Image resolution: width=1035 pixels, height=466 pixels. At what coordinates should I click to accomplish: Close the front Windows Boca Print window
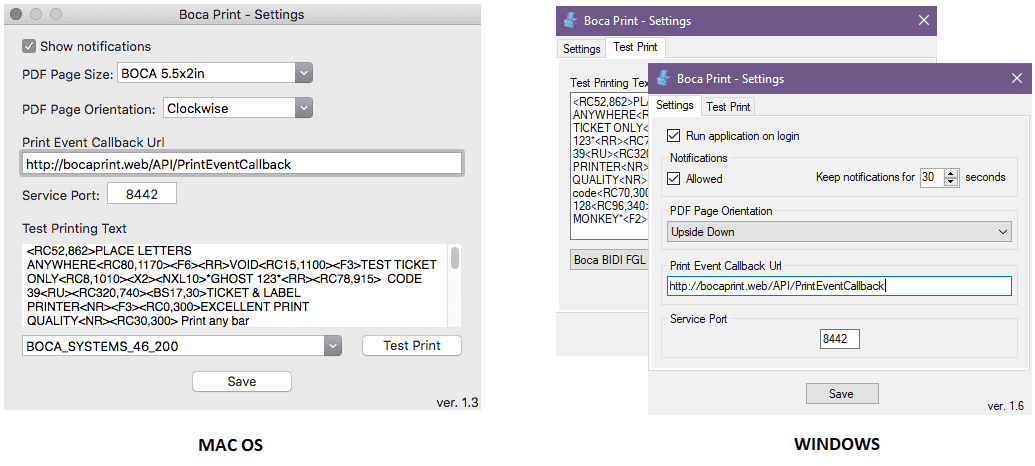click(1017, 79)
